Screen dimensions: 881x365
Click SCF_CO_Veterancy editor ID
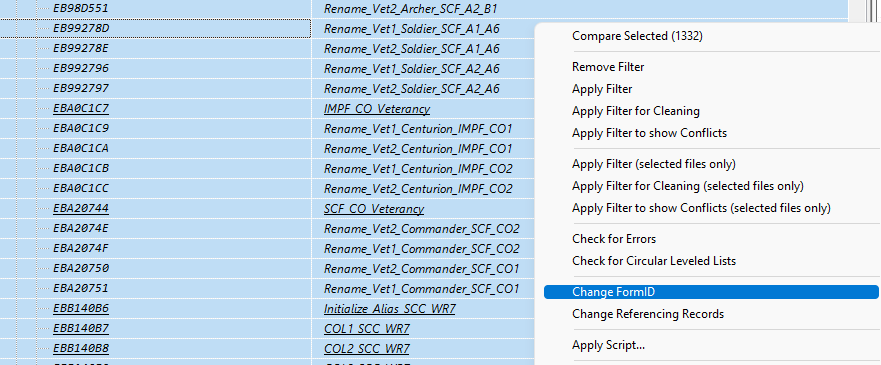click(374, 209)
